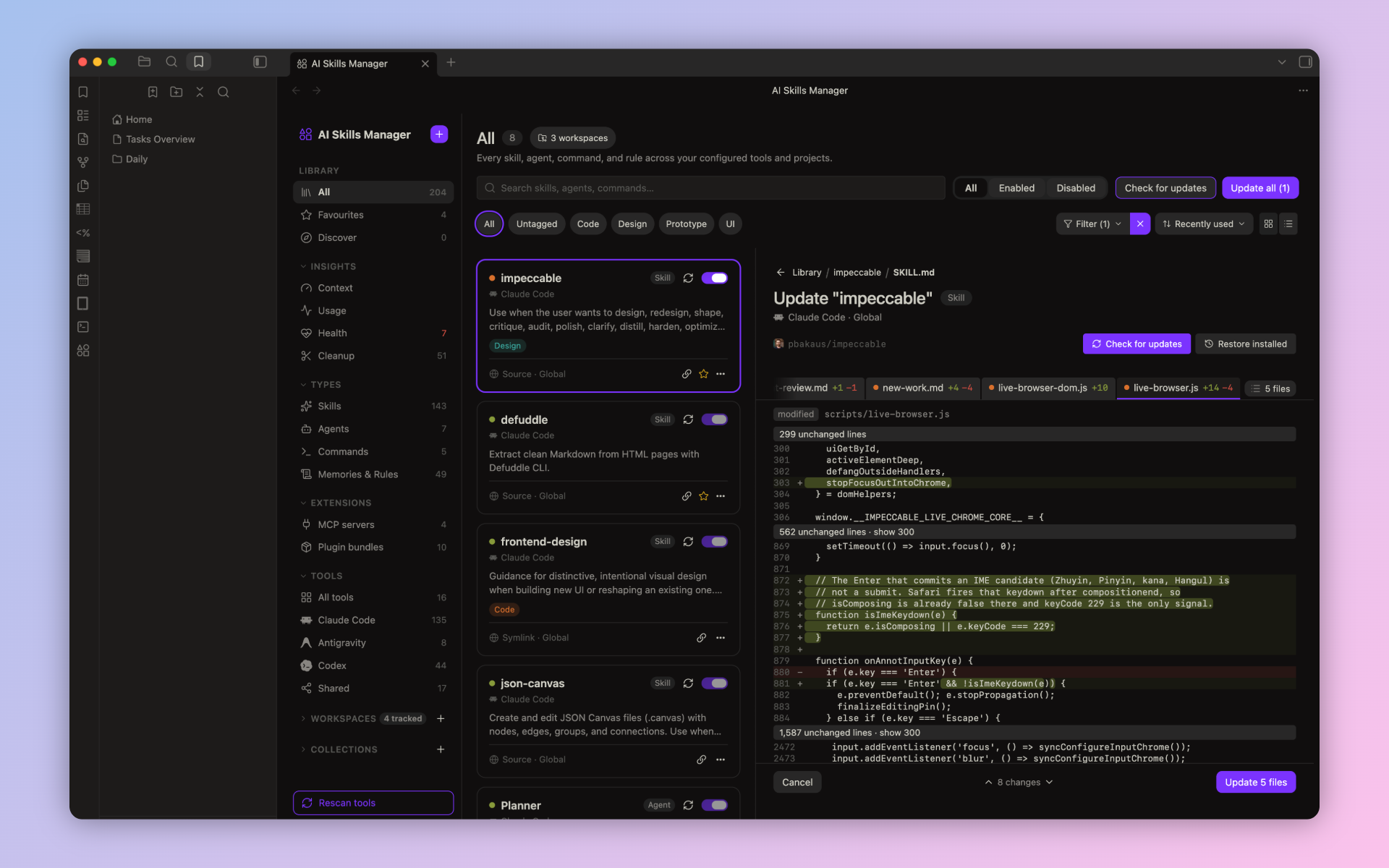This screenshot has height=868, width=1389.
Task: Open more options on impeccable card
Action: 721,374
